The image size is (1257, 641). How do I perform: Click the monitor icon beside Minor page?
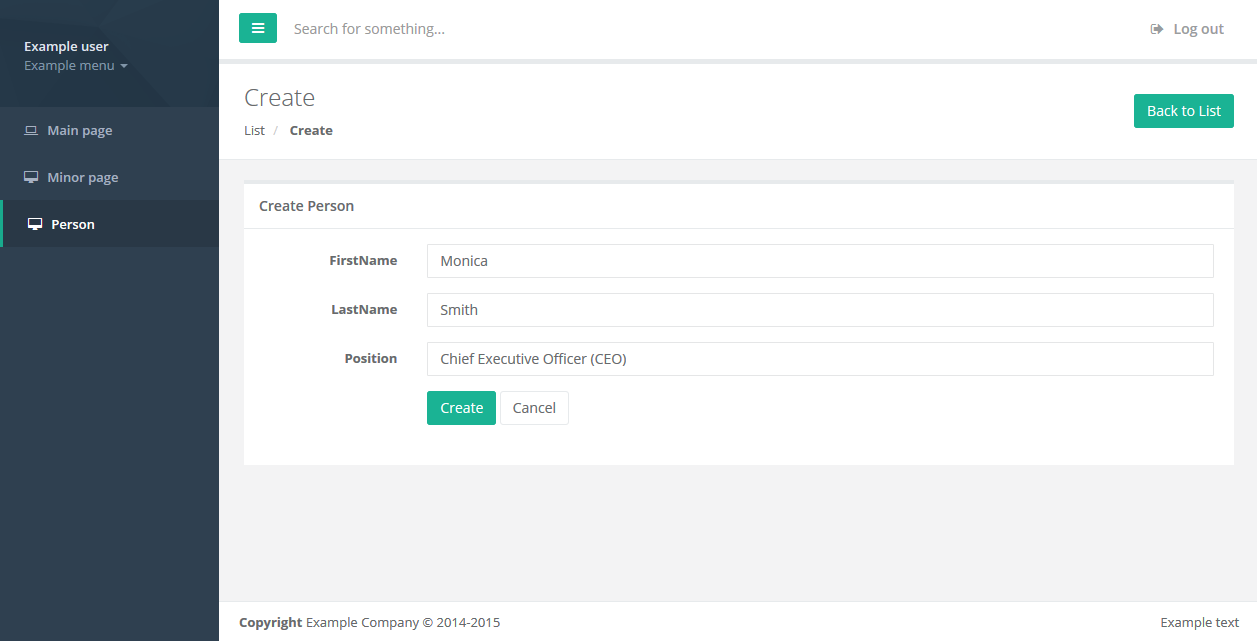click(x=30, y=176)
